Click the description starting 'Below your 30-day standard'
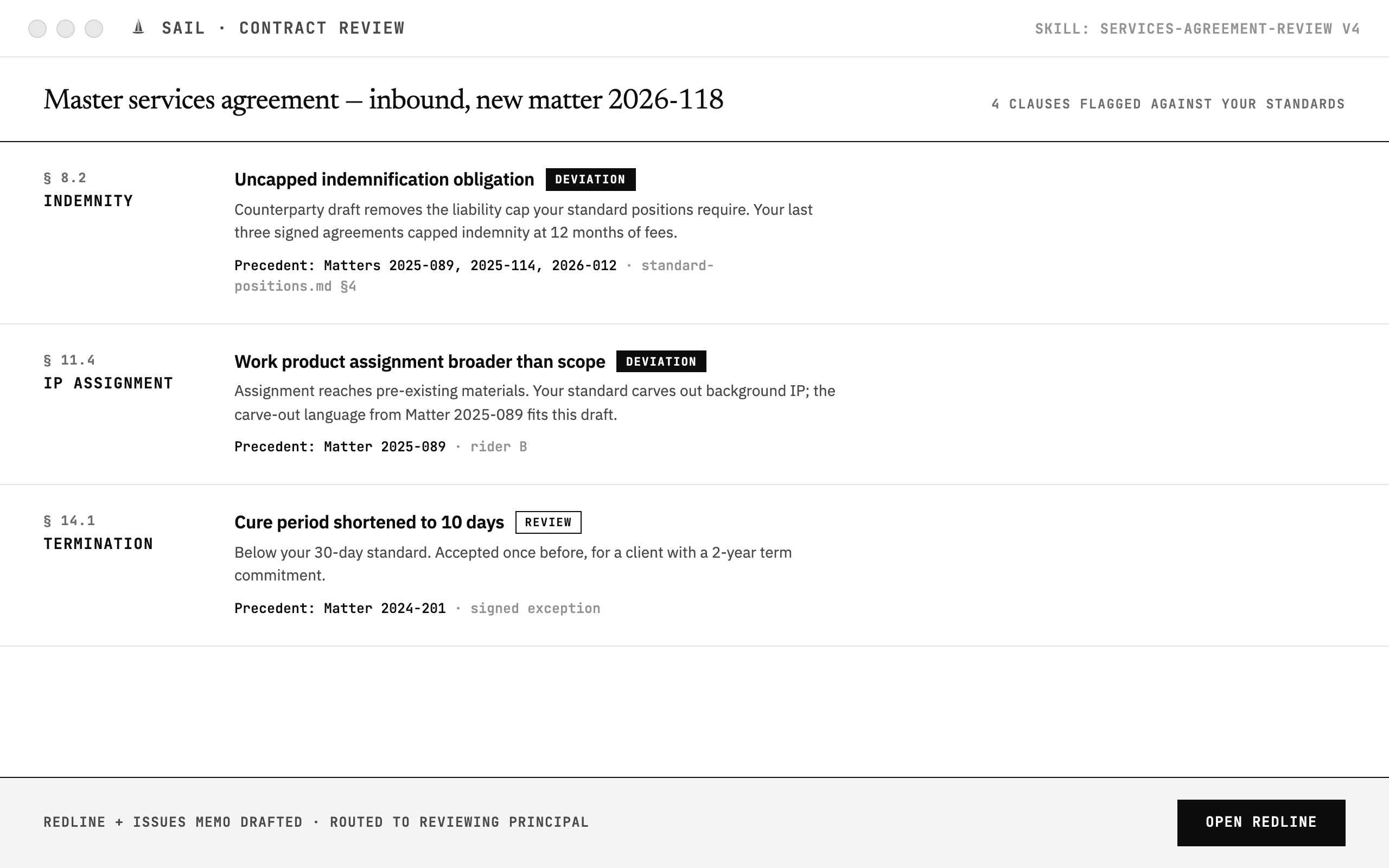Image resolution: width=1389 pixels, height=868 pixels. (513, 564)
